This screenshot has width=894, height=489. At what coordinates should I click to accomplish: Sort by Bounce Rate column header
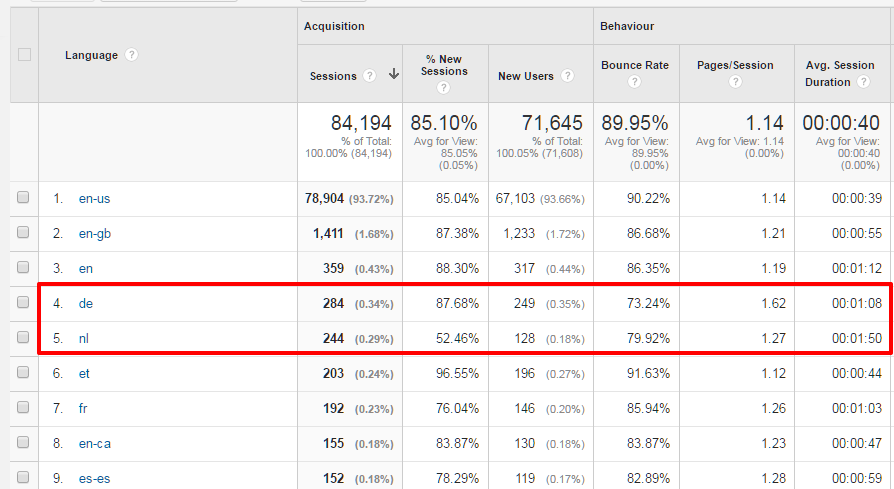coord(635,65)
